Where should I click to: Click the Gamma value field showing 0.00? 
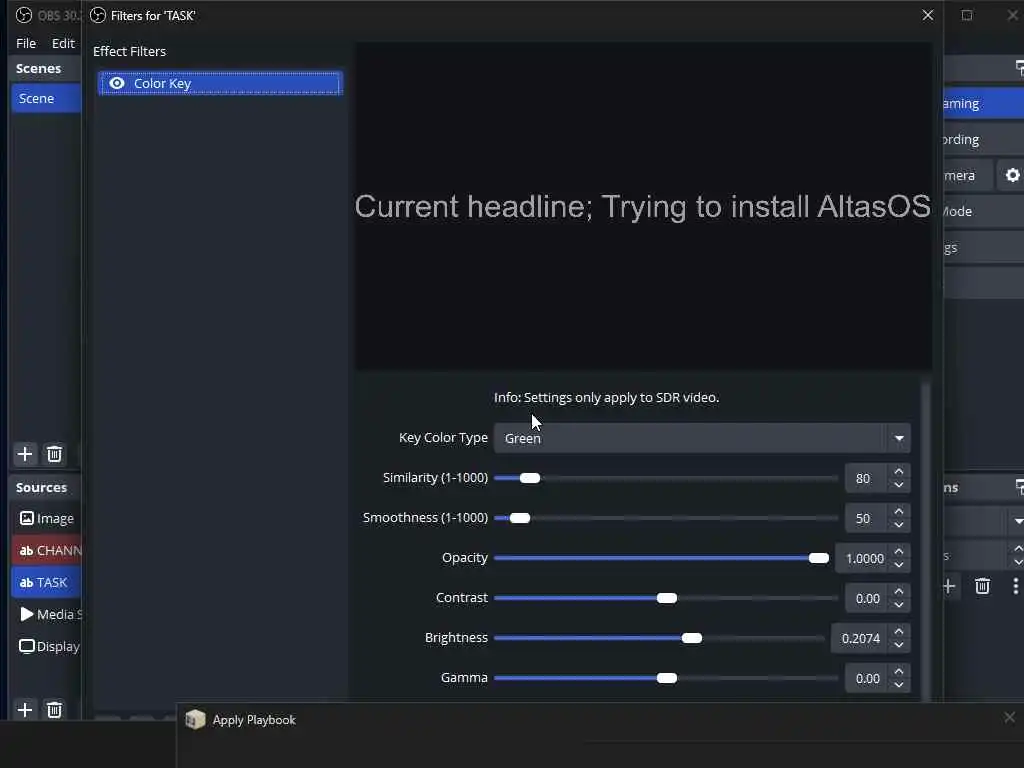tap(867, 679)
